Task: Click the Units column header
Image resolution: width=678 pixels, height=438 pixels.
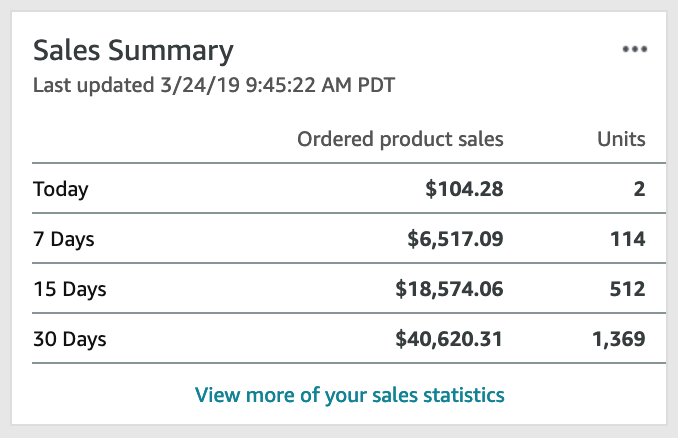Action: [621, 139]
